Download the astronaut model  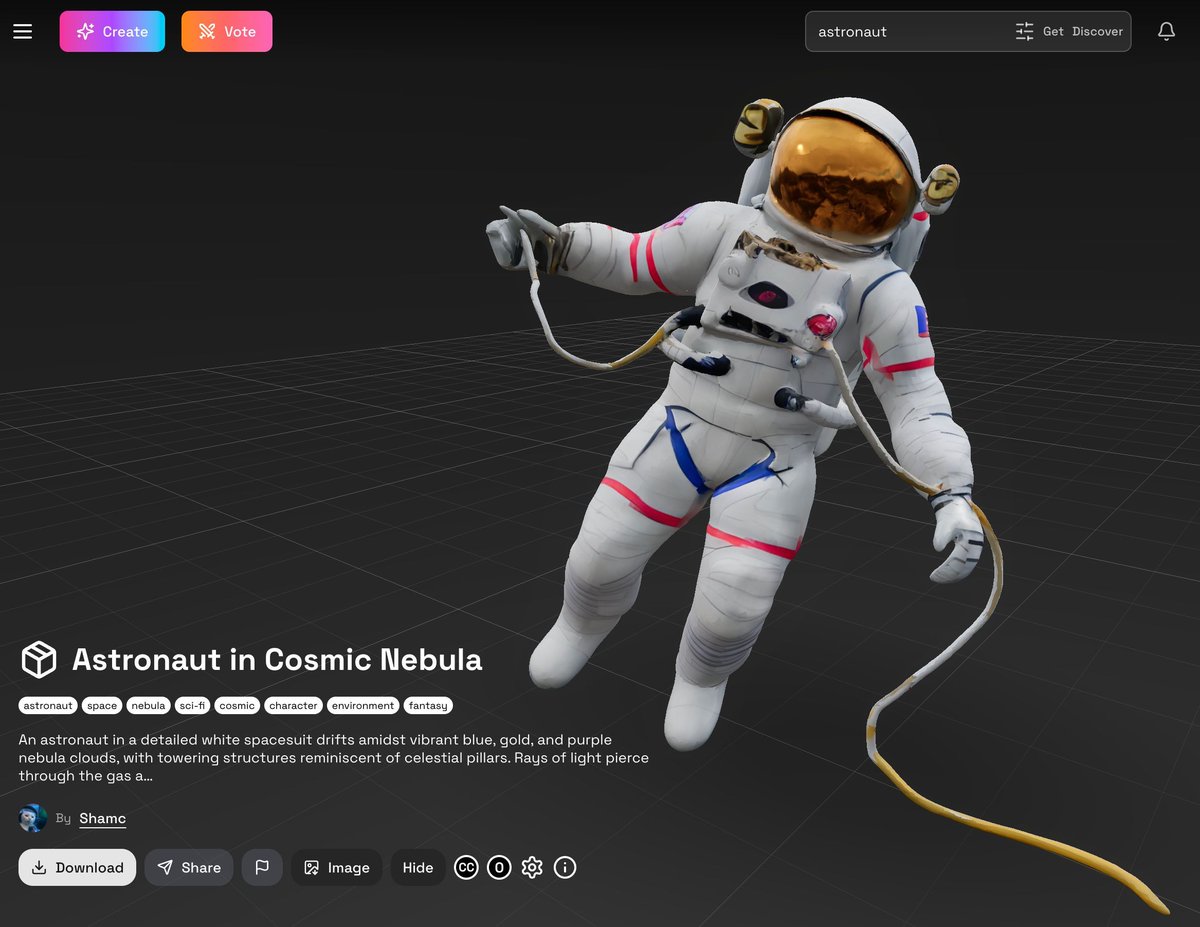(x=77, y=867)
